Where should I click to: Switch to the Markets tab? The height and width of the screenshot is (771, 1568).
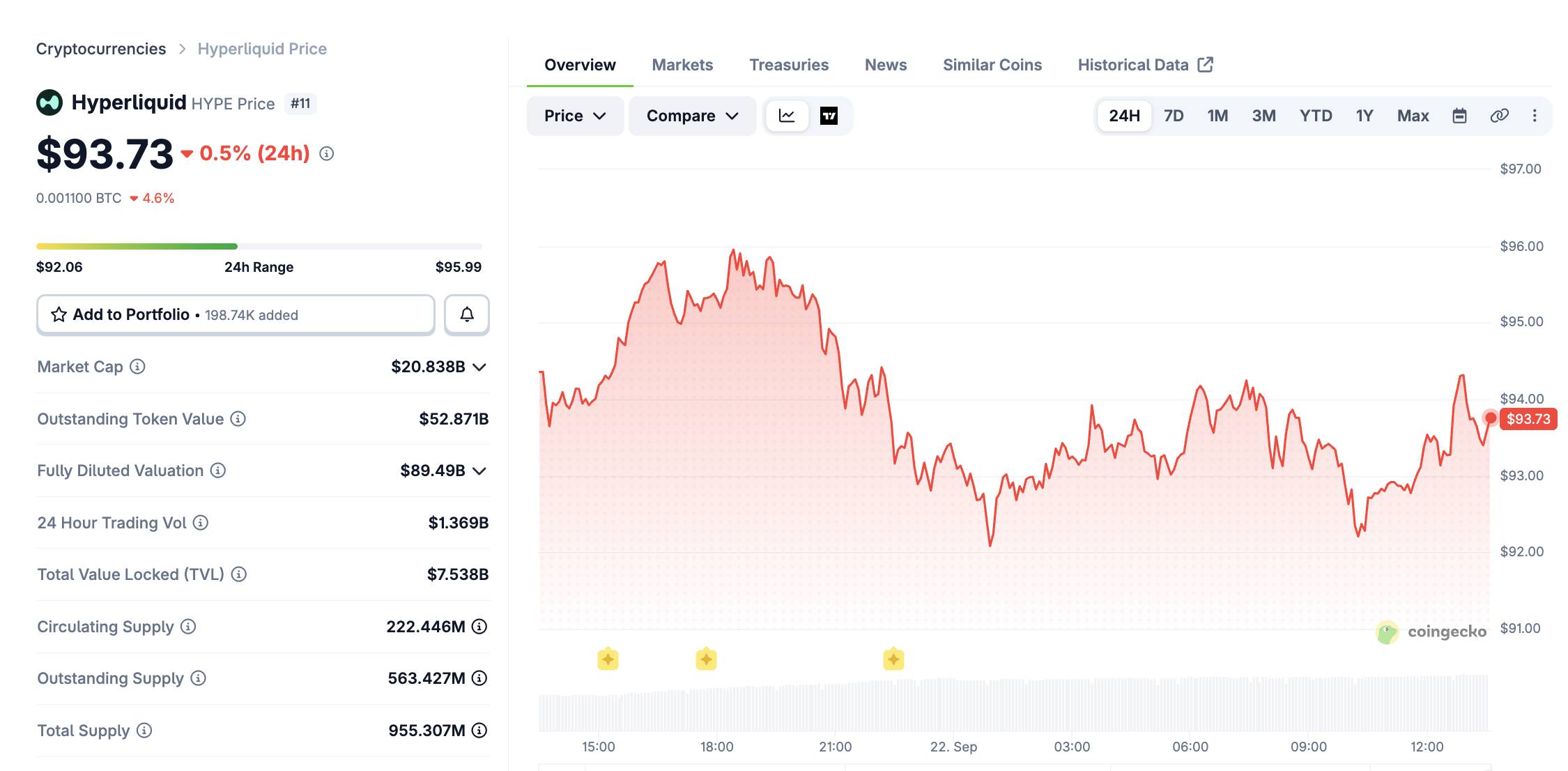coord(682,65)
